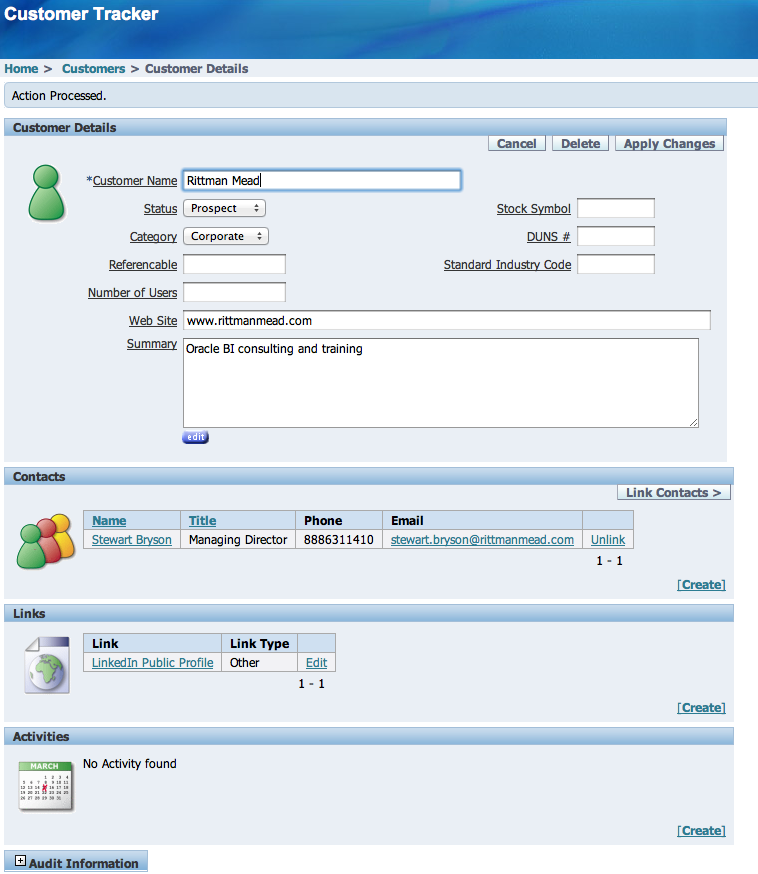Click the Customer Name label link

pos(135,181)
